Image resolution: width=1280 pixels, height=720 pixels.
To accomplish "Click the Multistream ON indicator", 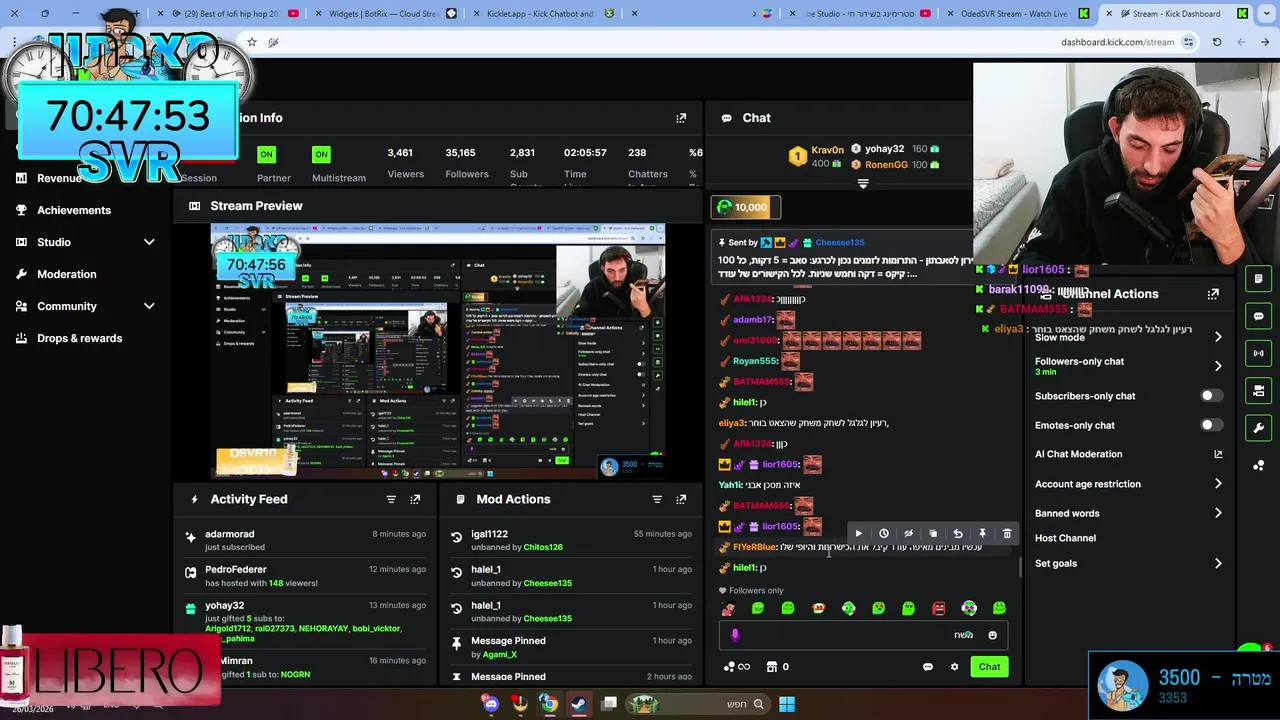I will [x=321, y=154].
